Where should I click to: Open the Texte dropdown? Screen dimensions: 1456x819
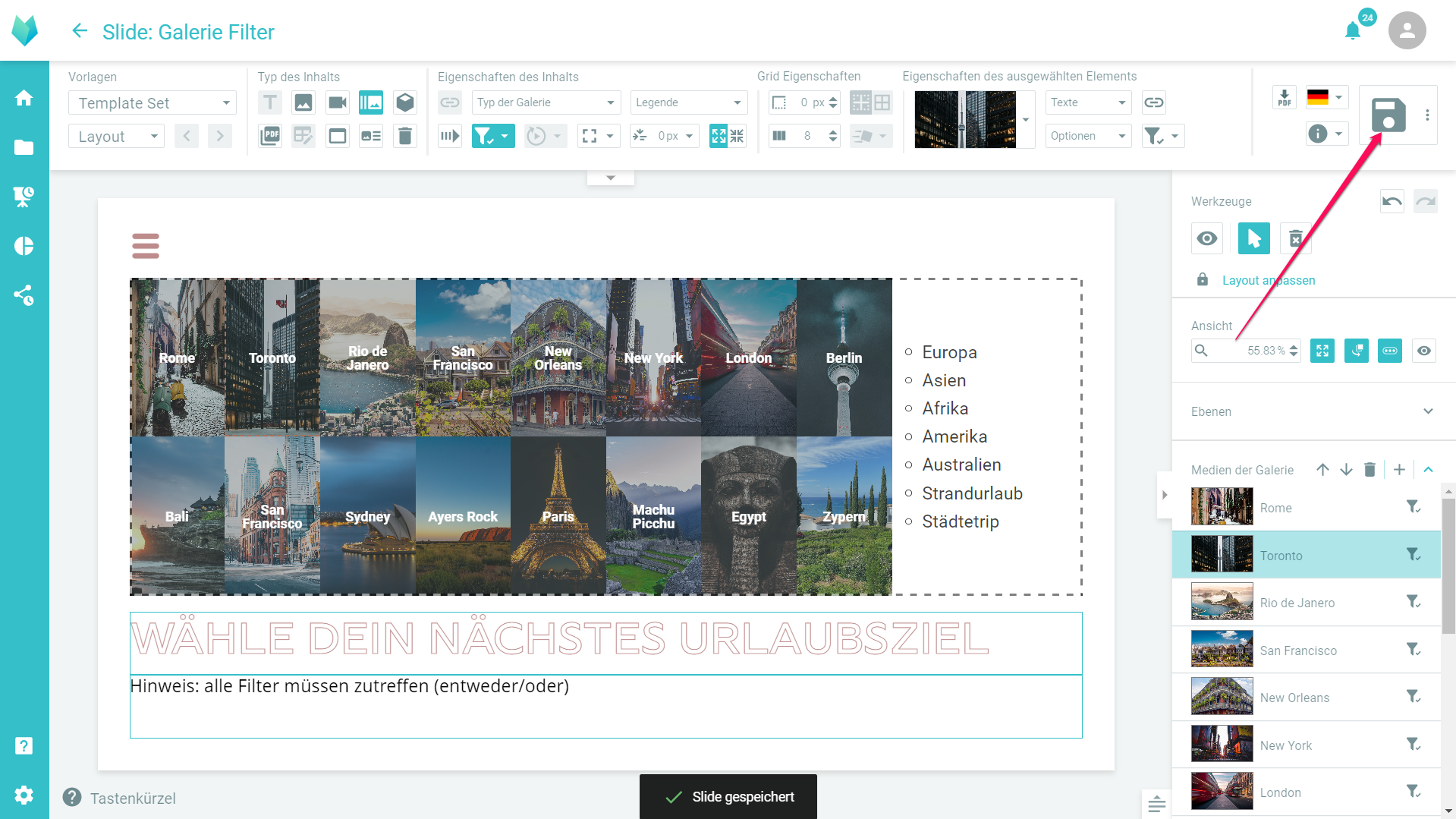pyautogui.click(x=1088, y=102)
